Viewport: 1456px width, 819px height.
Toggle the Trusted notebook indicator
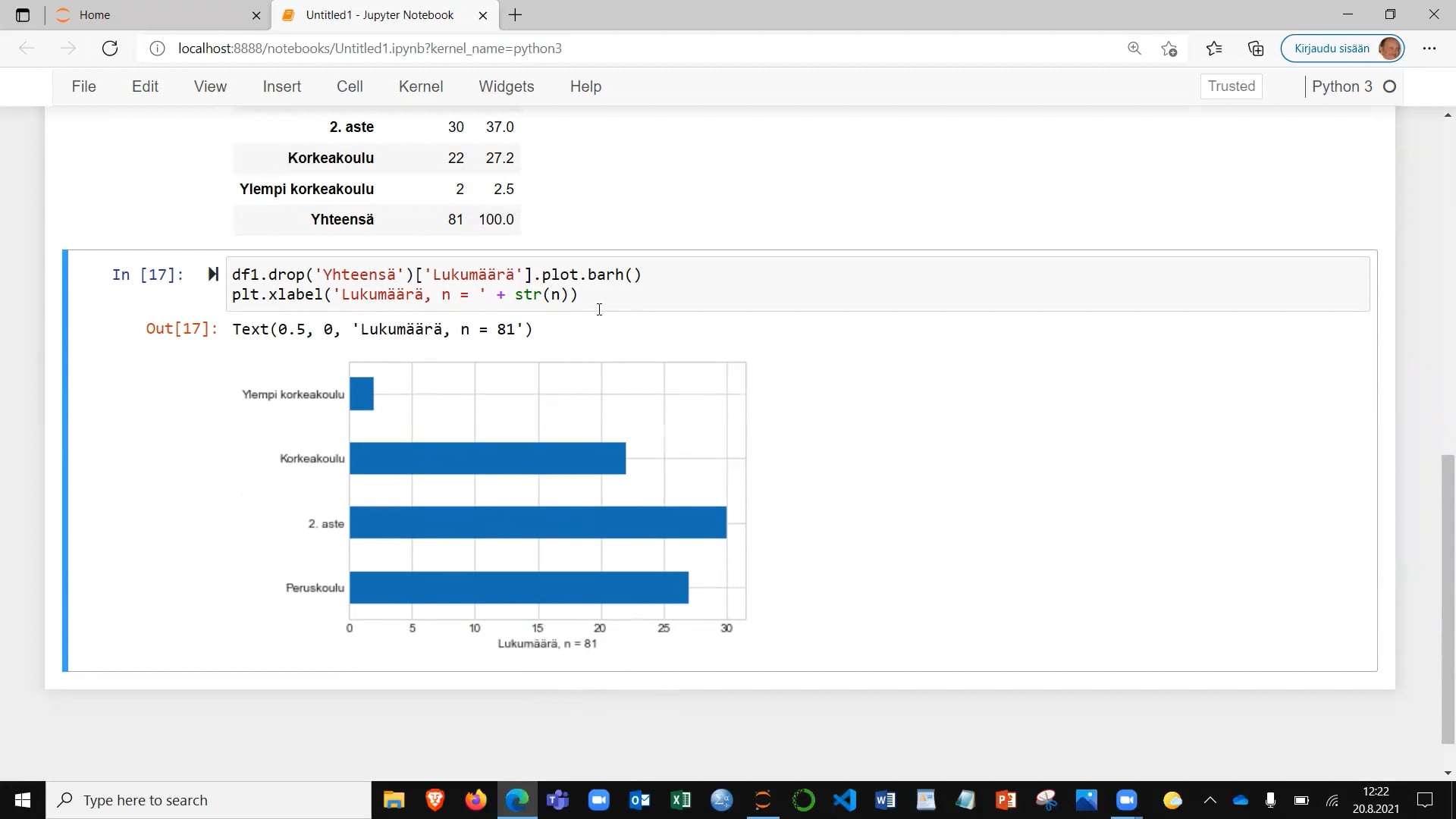point(1231,86)
